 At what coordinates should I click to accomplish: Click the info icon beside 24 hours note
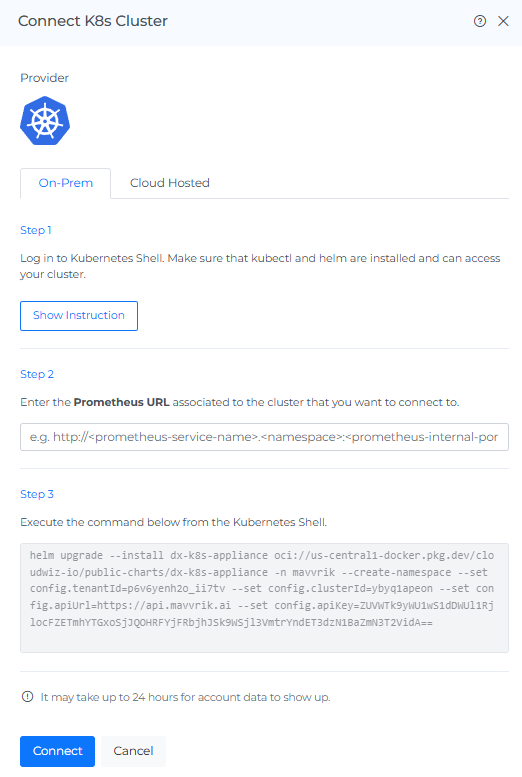click(27, 697)
